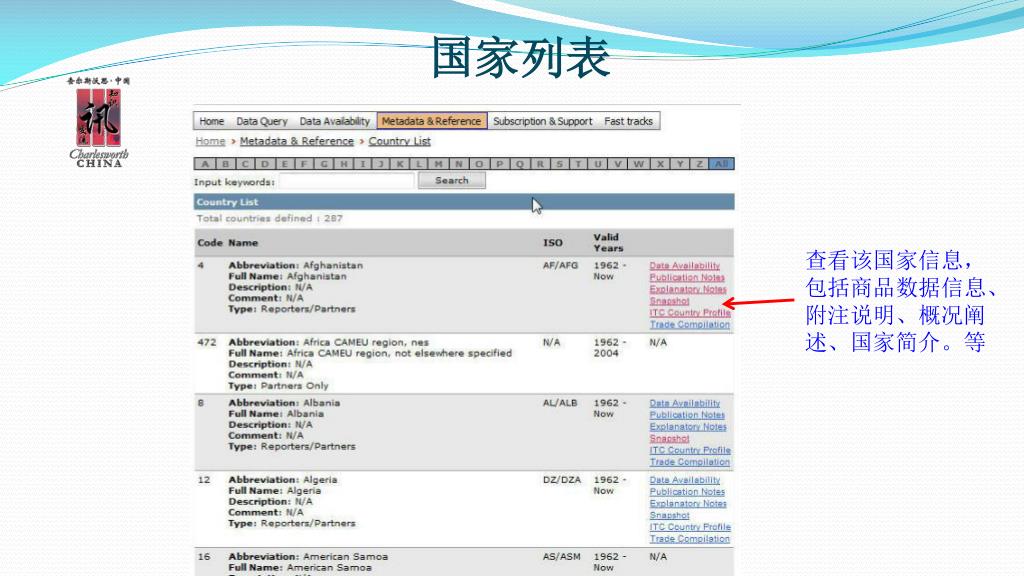The height and width of the screenshot is (576, 1024).
Task: Open Albania Snapshot link
Action: [x=669, y=439]
